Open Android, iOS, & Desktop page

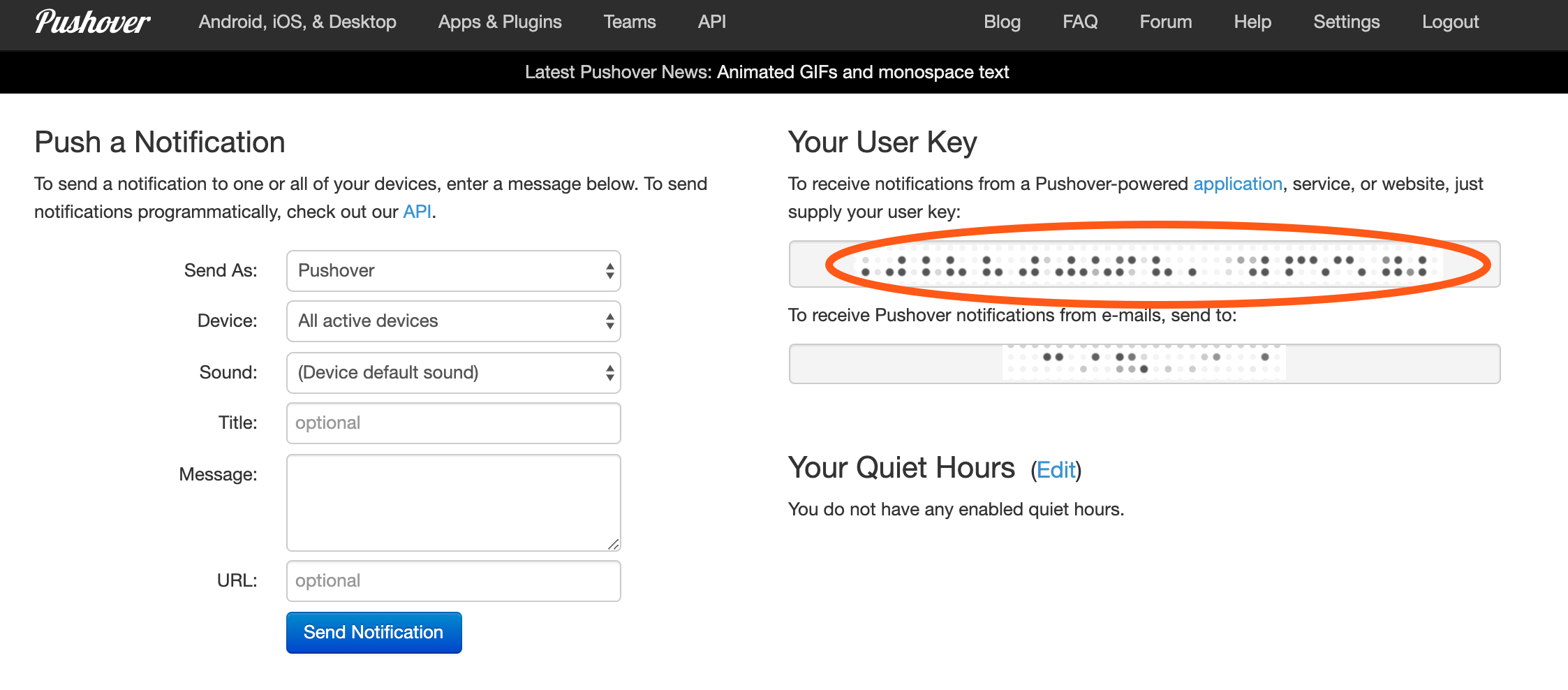coord(297,22)
